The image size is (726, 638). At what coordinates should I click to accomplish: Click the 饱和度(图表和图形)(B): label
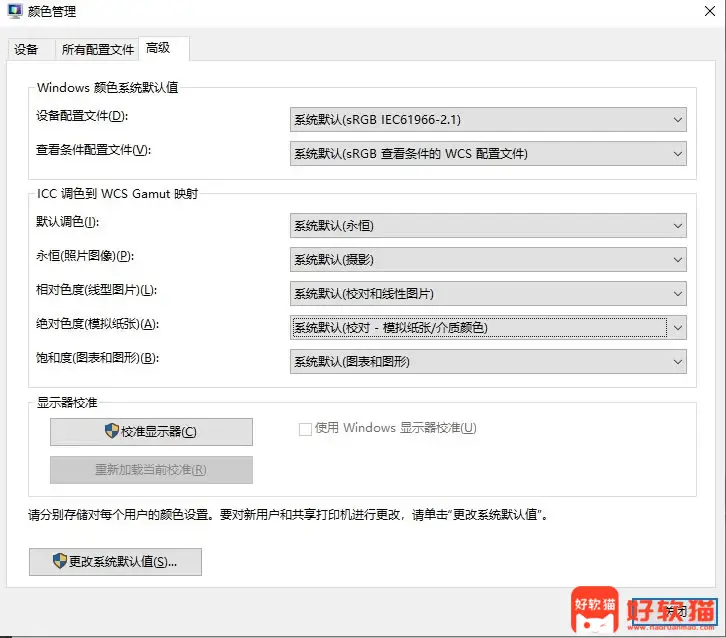click(98, 358)
